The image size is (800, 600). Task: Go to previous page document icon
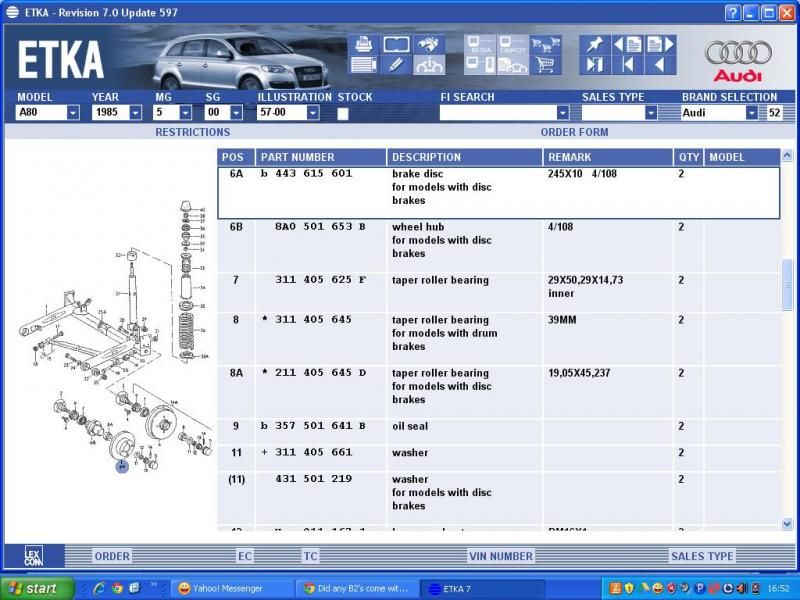coord(628,44)
